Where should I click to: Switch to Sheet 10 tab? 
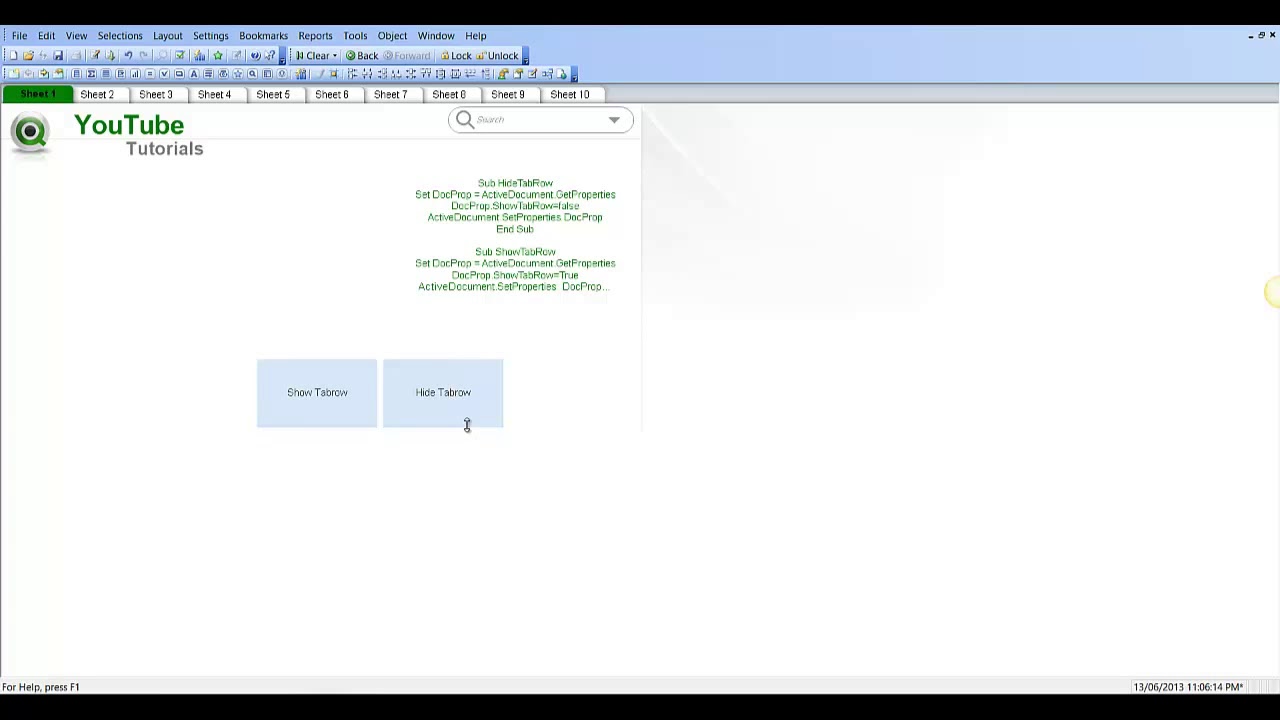(x=570, y=94)
